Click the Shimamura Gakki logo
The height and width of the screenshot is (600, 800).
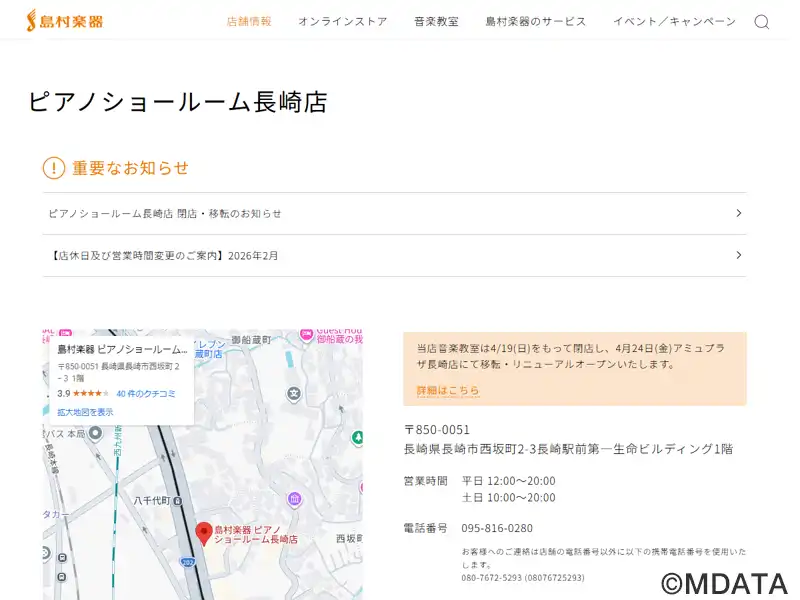pos(64,20)
